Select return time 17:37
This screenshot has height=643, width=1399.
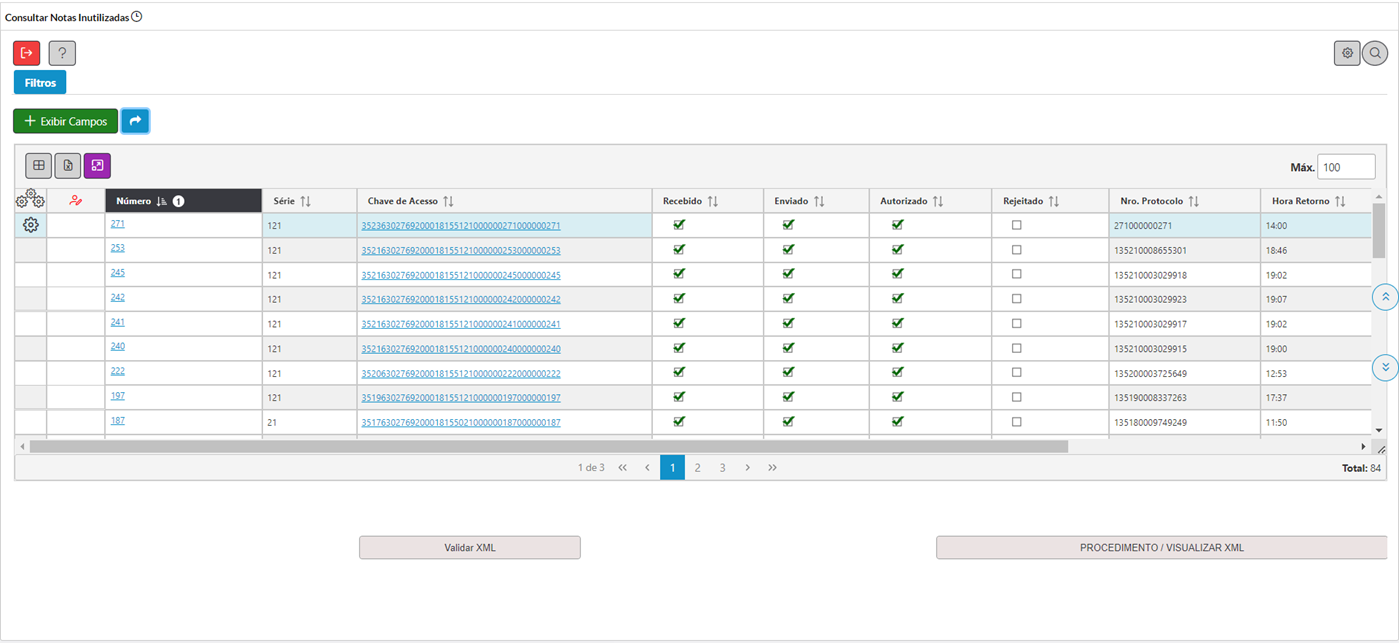[x=1277, y=398]
